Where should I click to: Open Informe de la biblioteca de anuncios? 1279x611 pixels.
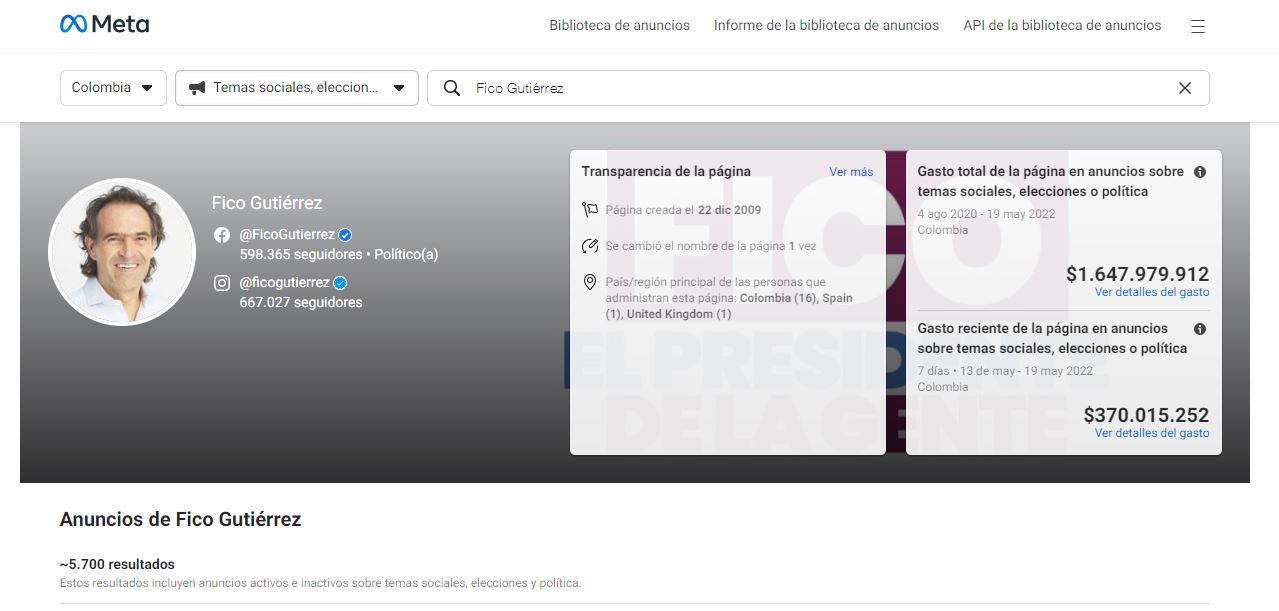826,26
